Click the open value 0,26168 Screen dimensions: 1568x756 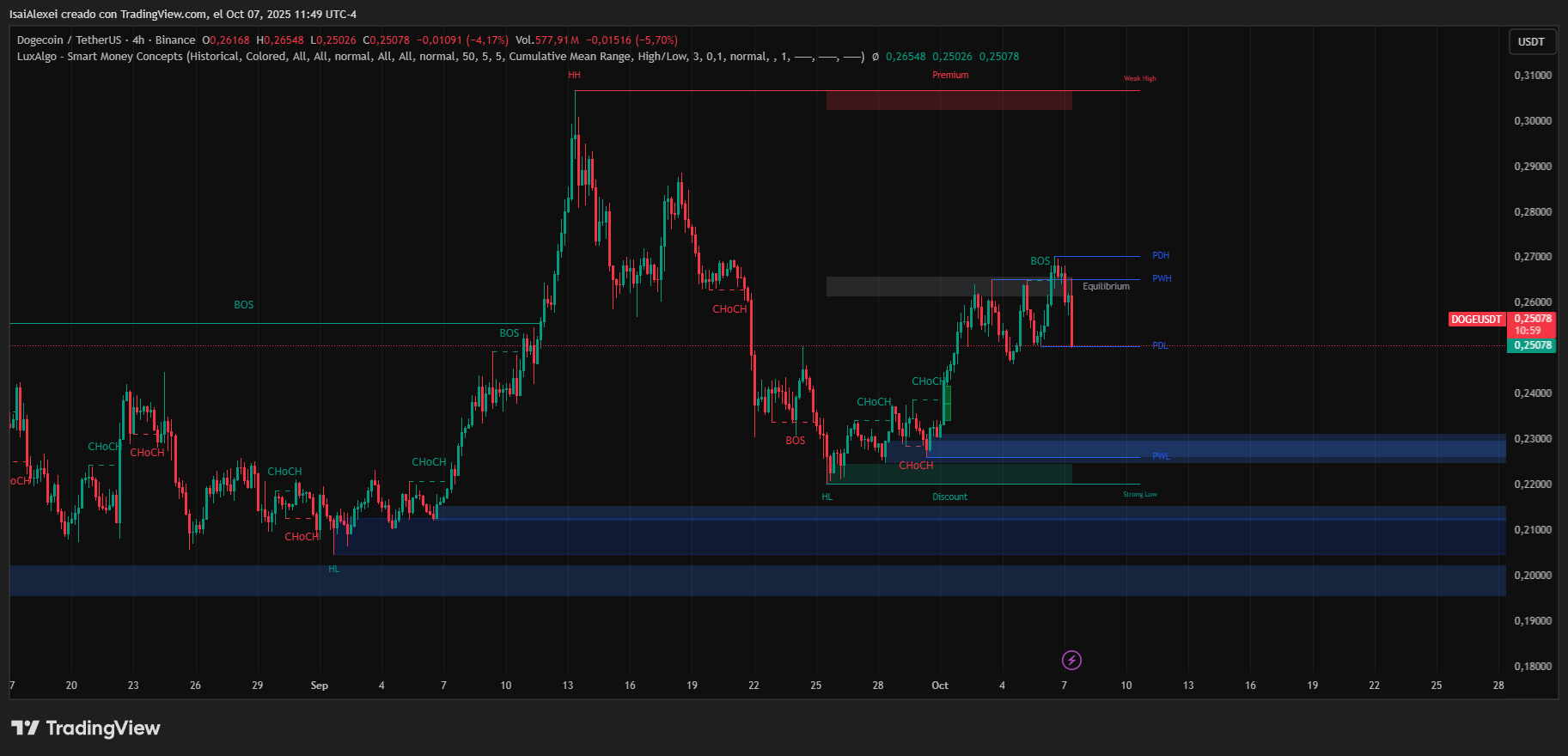click(x=229, y=40)
